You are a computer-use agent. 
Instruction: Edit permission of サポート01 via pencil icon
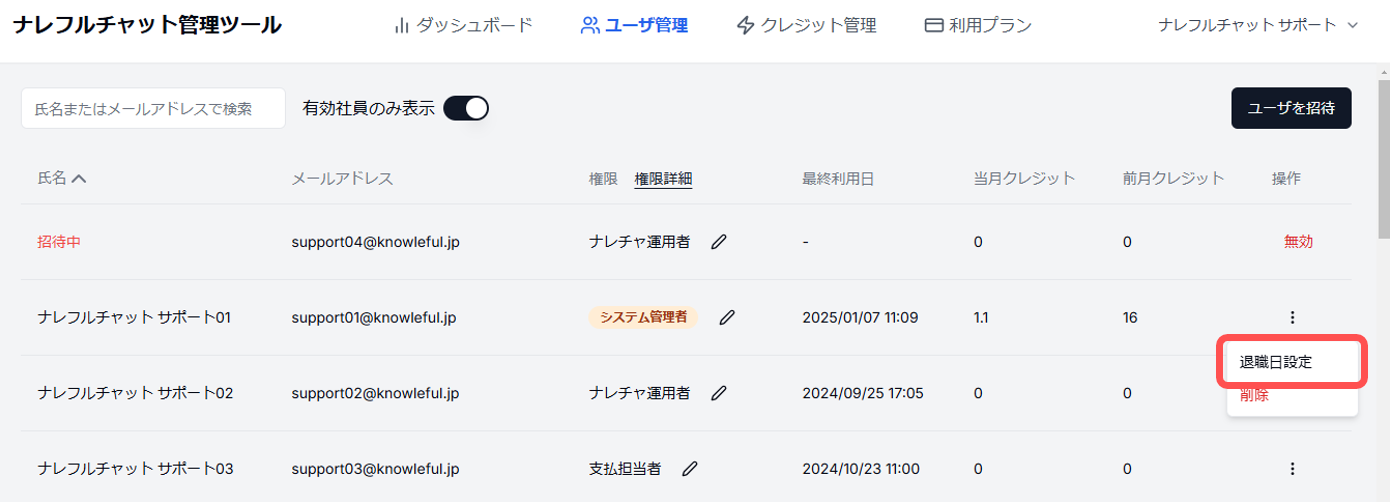click(727, 317)
